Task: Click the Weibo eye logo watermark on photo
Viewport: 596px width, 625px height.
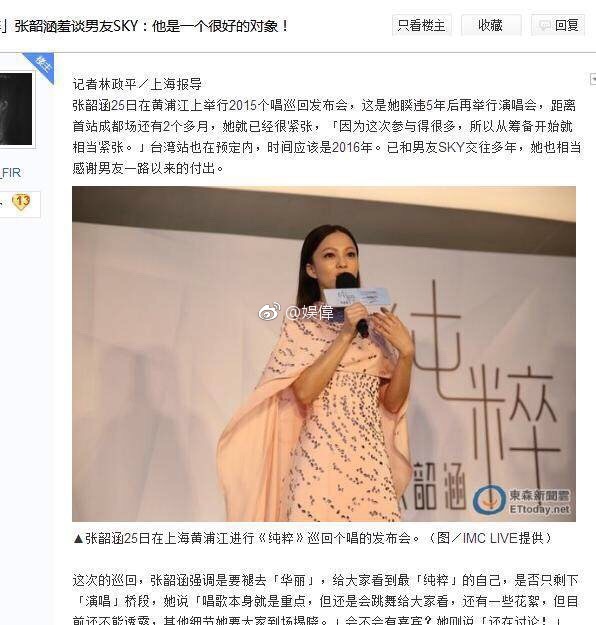Action: pos(269,312)
